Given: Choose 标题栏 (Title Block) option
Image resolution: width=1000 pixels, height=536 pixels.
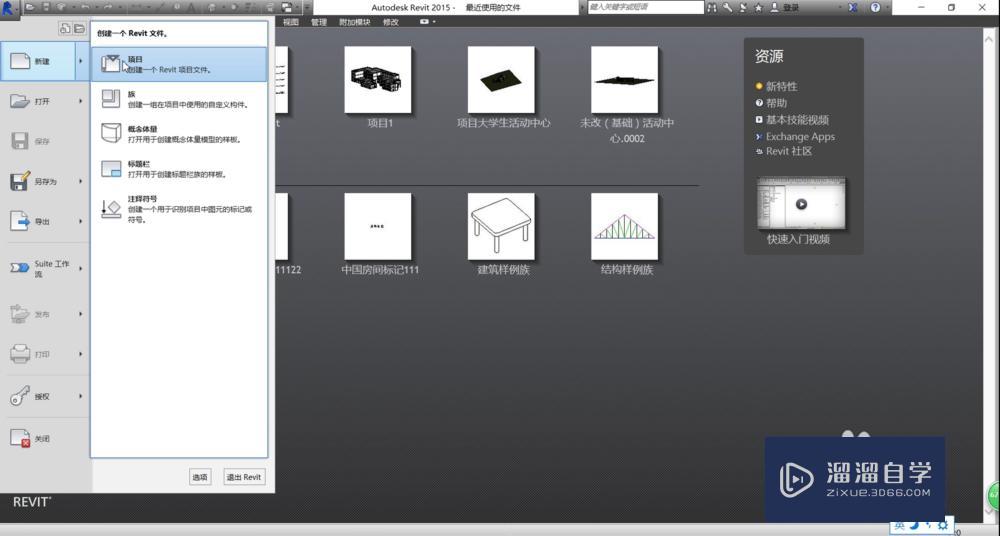Looking at the screenshot, I should coord(179,168).
